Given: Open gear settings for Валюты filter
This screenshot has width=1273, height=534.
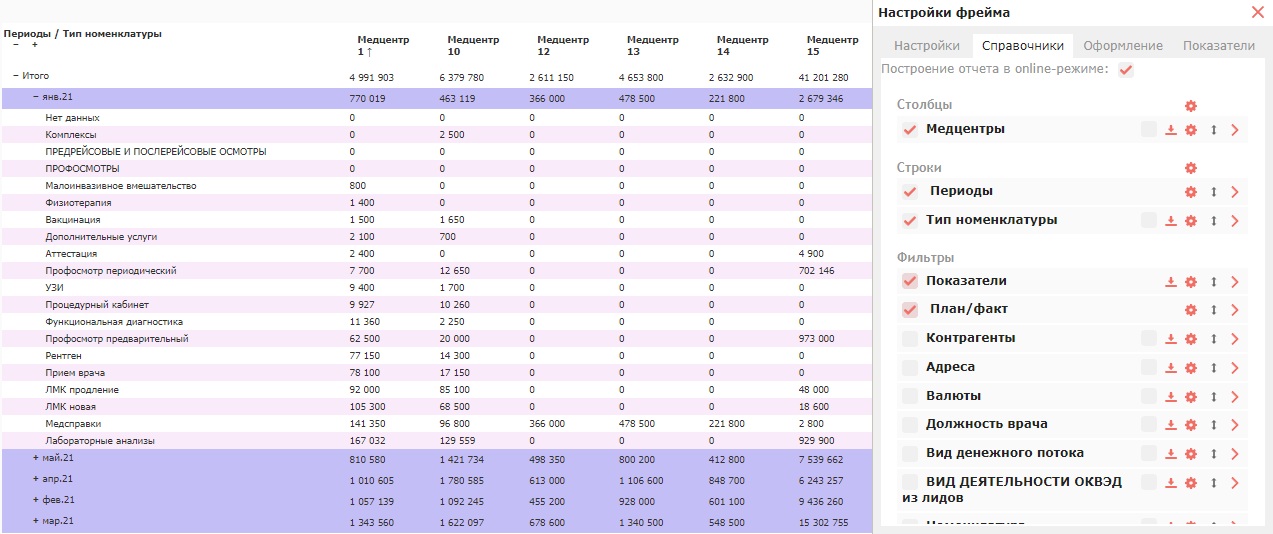Looking at the screenshot, I should pos(1190,397).
